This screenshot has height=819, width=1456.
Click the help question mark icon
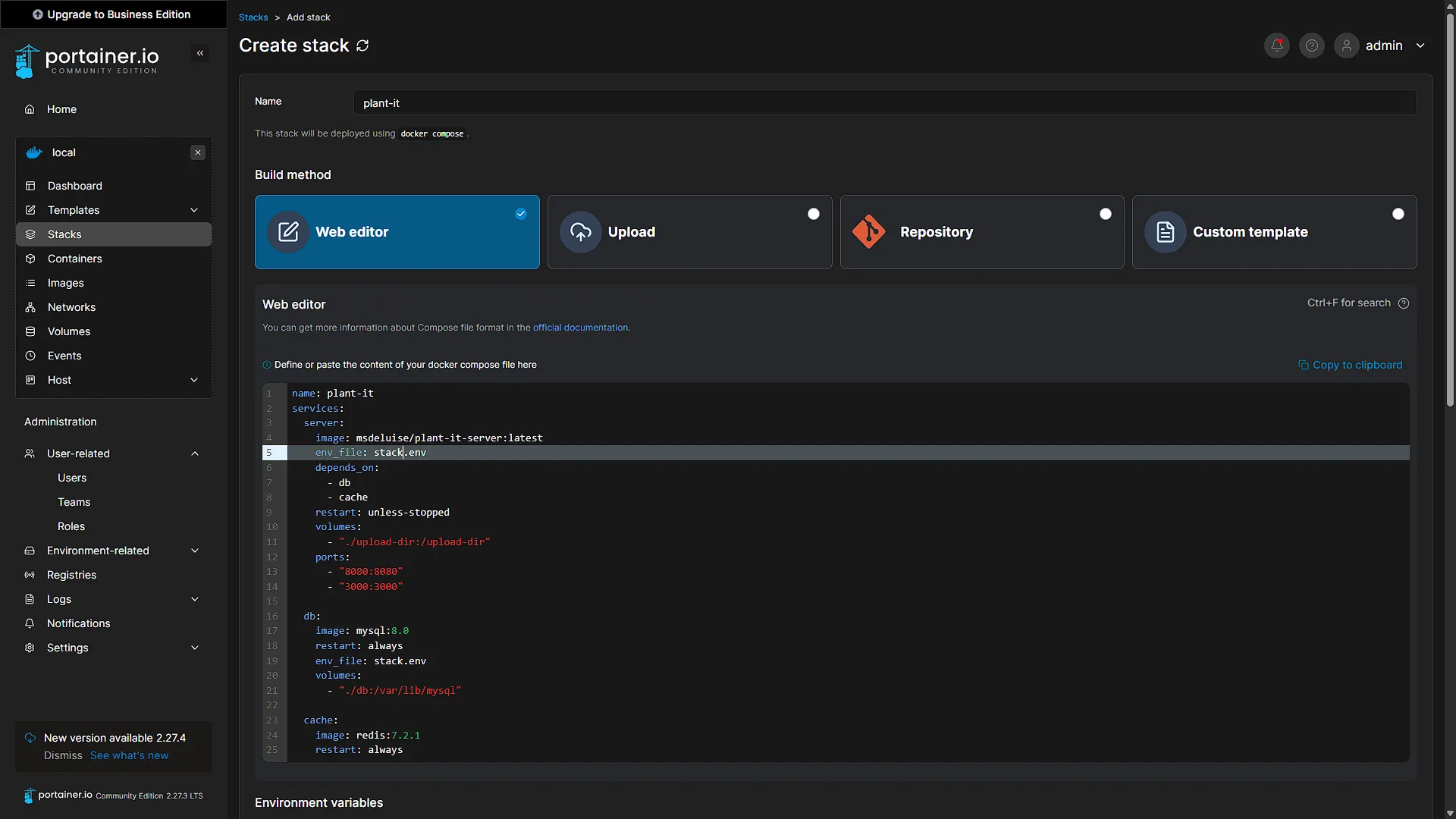tap(1312, 45)
